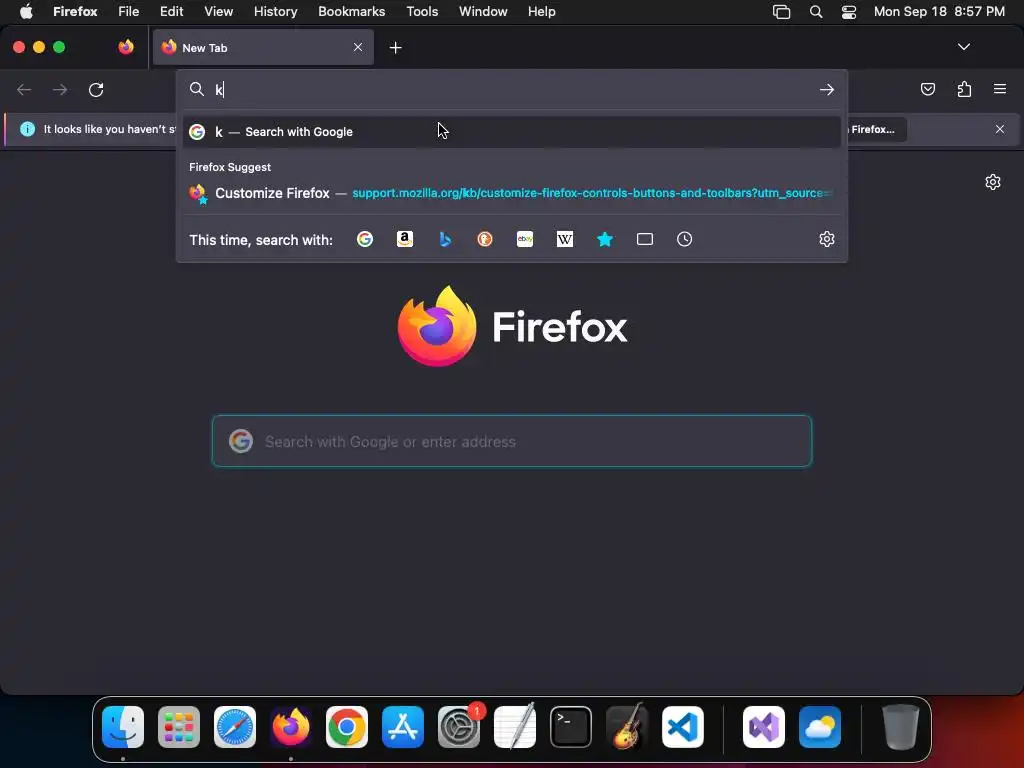The height and width of the screenshot is (768, 1024).
Task: Open Control Center in menu bar
Action: click(849, 12)
